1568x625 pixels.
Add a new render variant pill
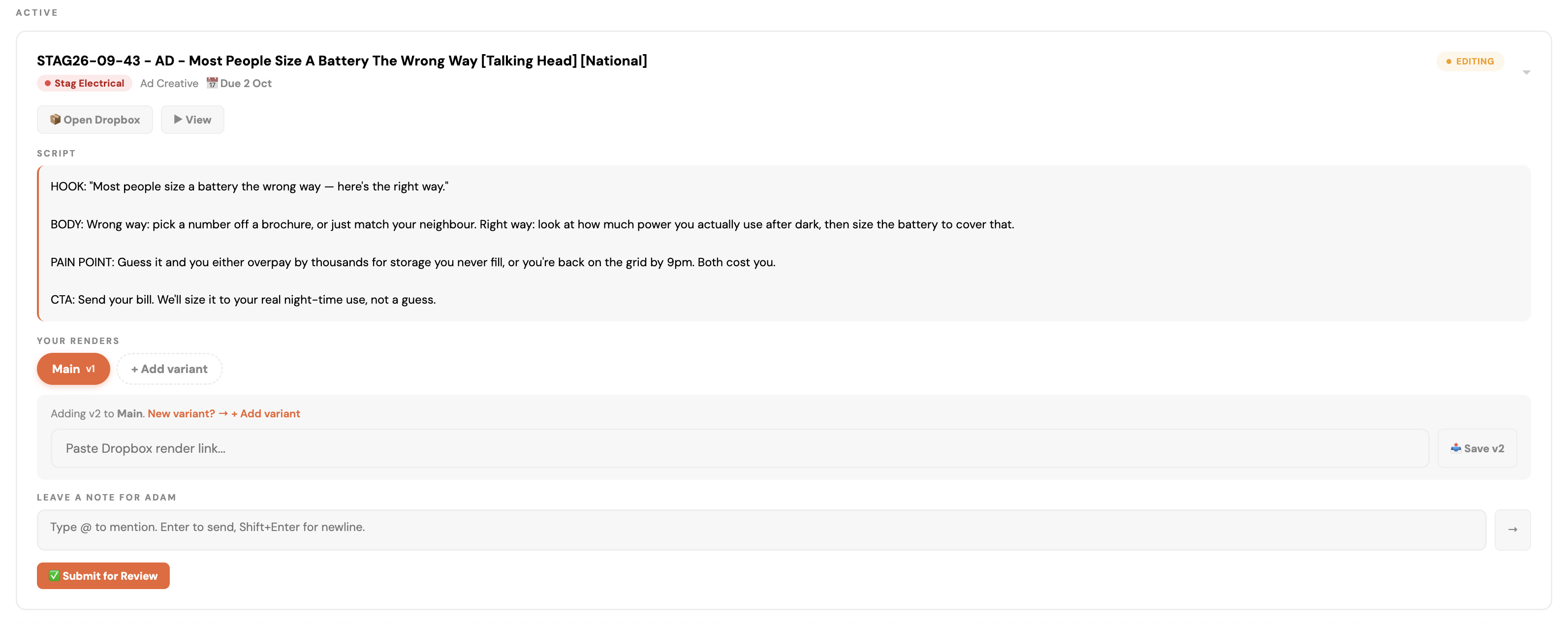[x=169, y=369]
